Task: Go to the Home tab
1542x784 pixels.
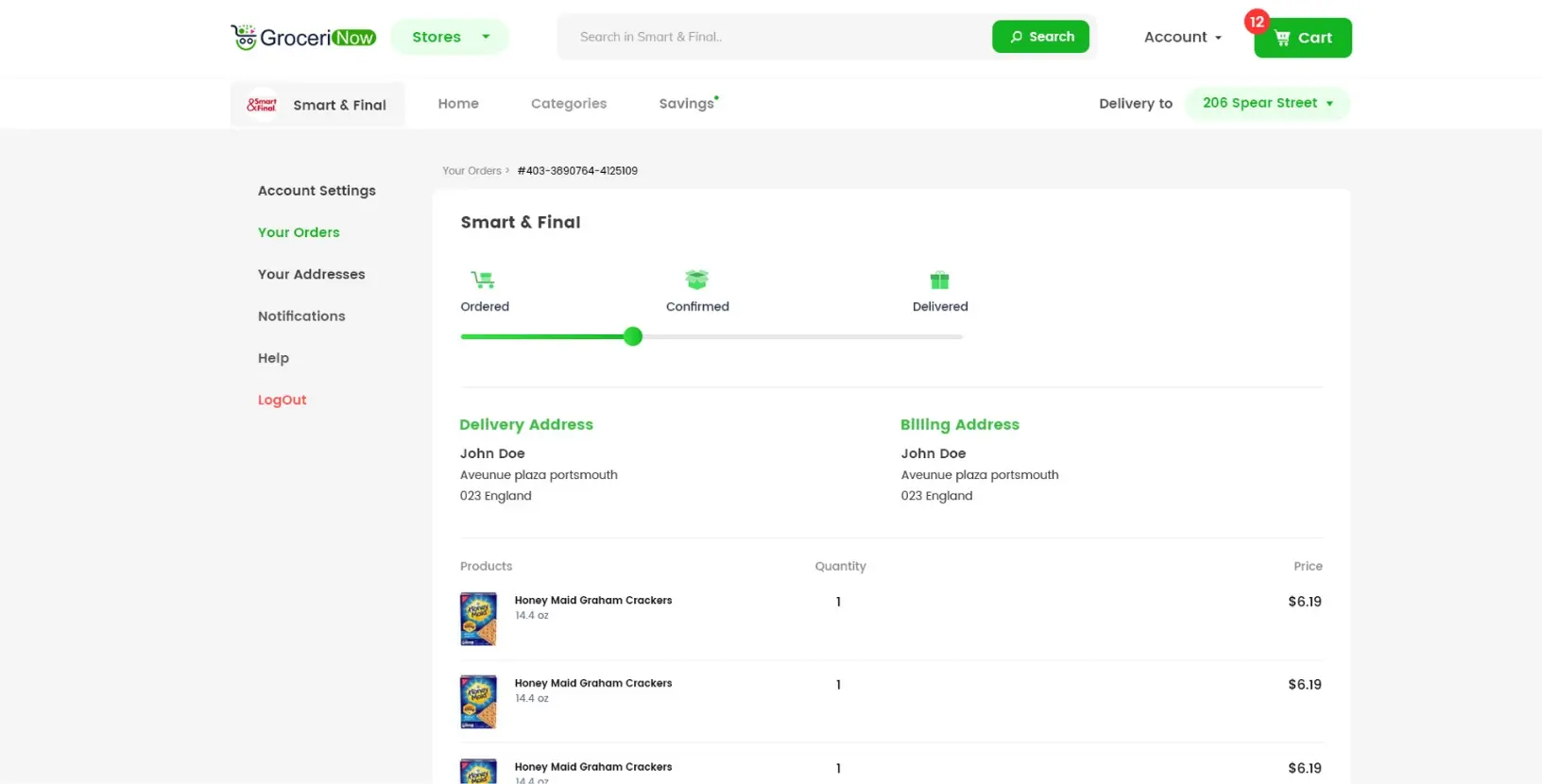Action: pyautogui.click(x=458, y=104)
